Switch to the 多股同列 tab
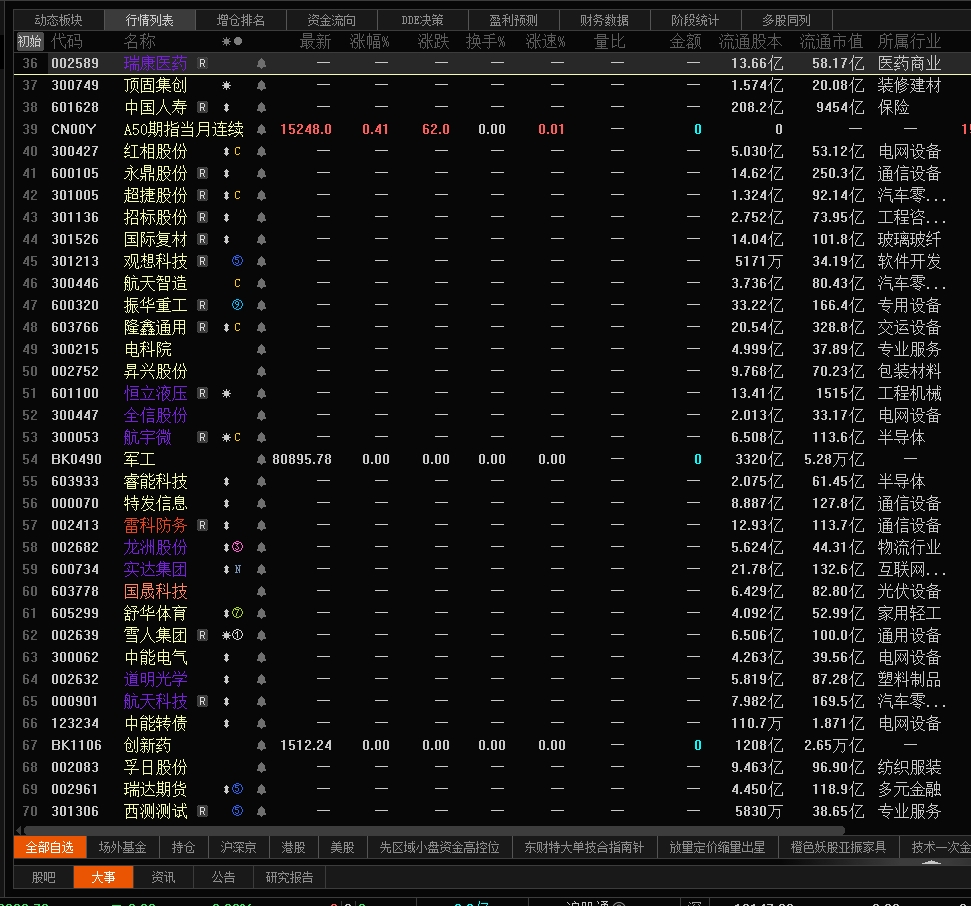This screenshot has width=971, height=906. [x=787, y=20]
